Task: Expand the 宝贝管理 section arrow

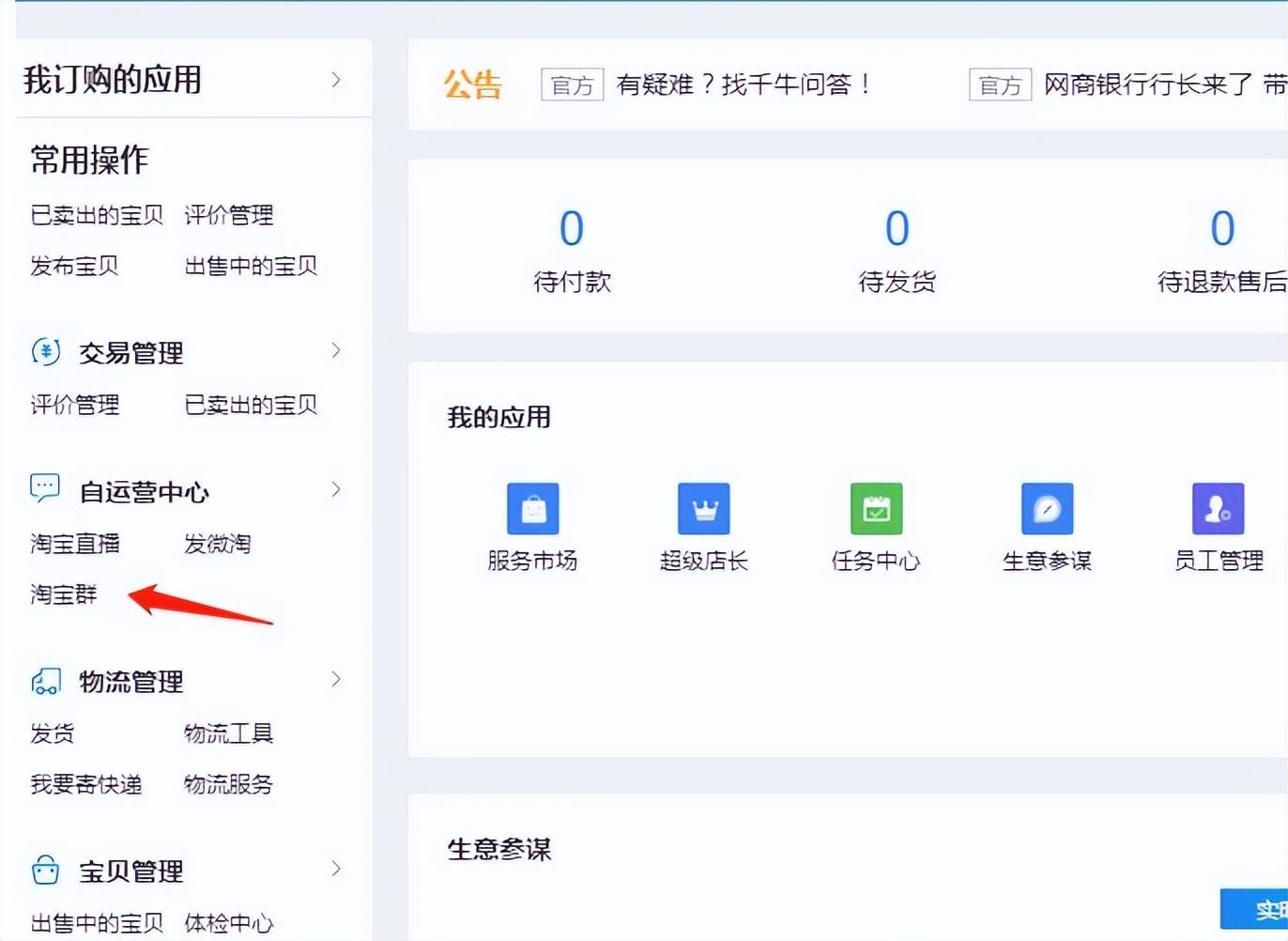Action: [x=336, y=869]
